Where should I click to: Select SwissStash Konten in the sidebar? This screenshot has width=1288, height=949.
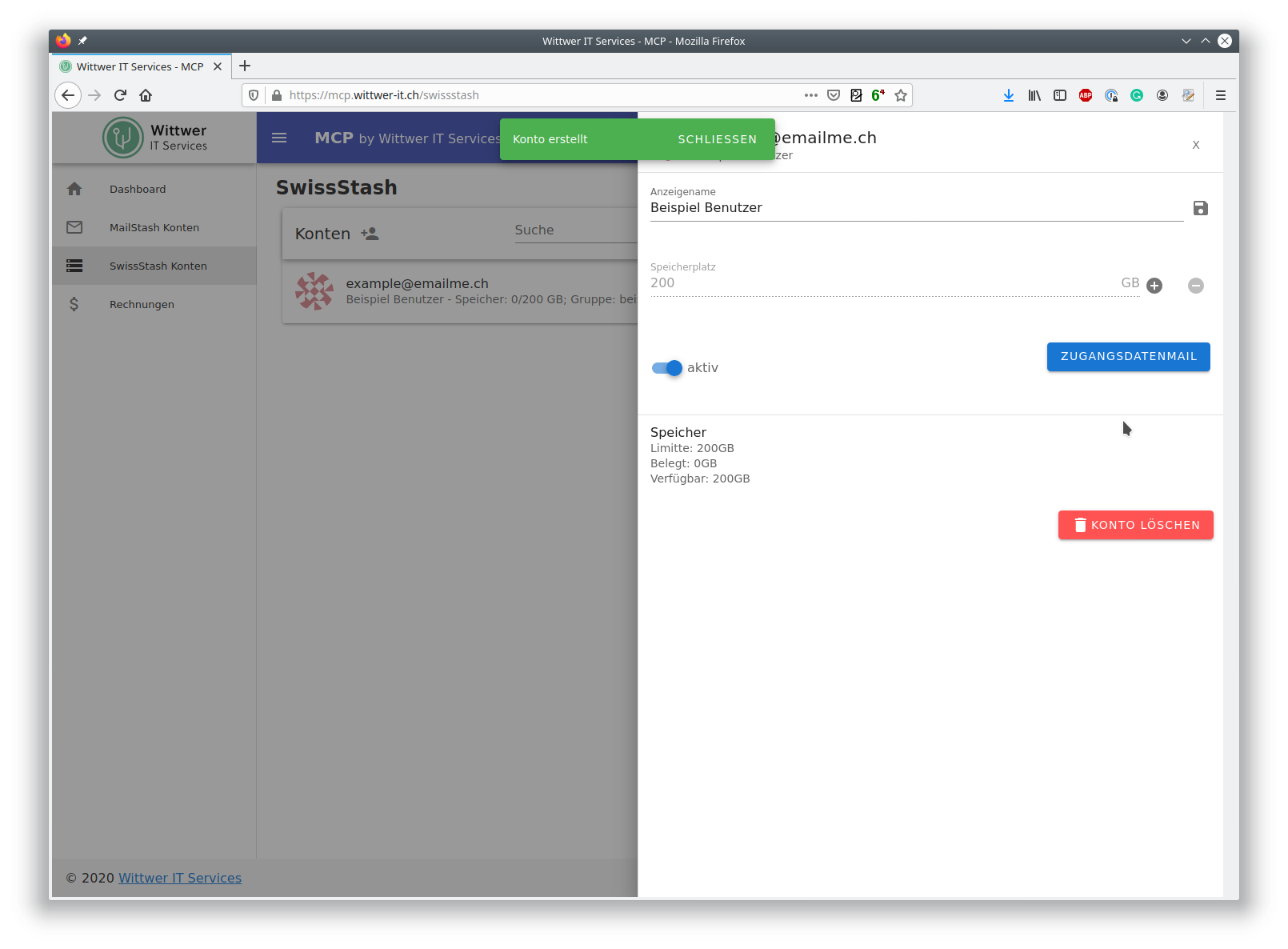tap(154, 266)
